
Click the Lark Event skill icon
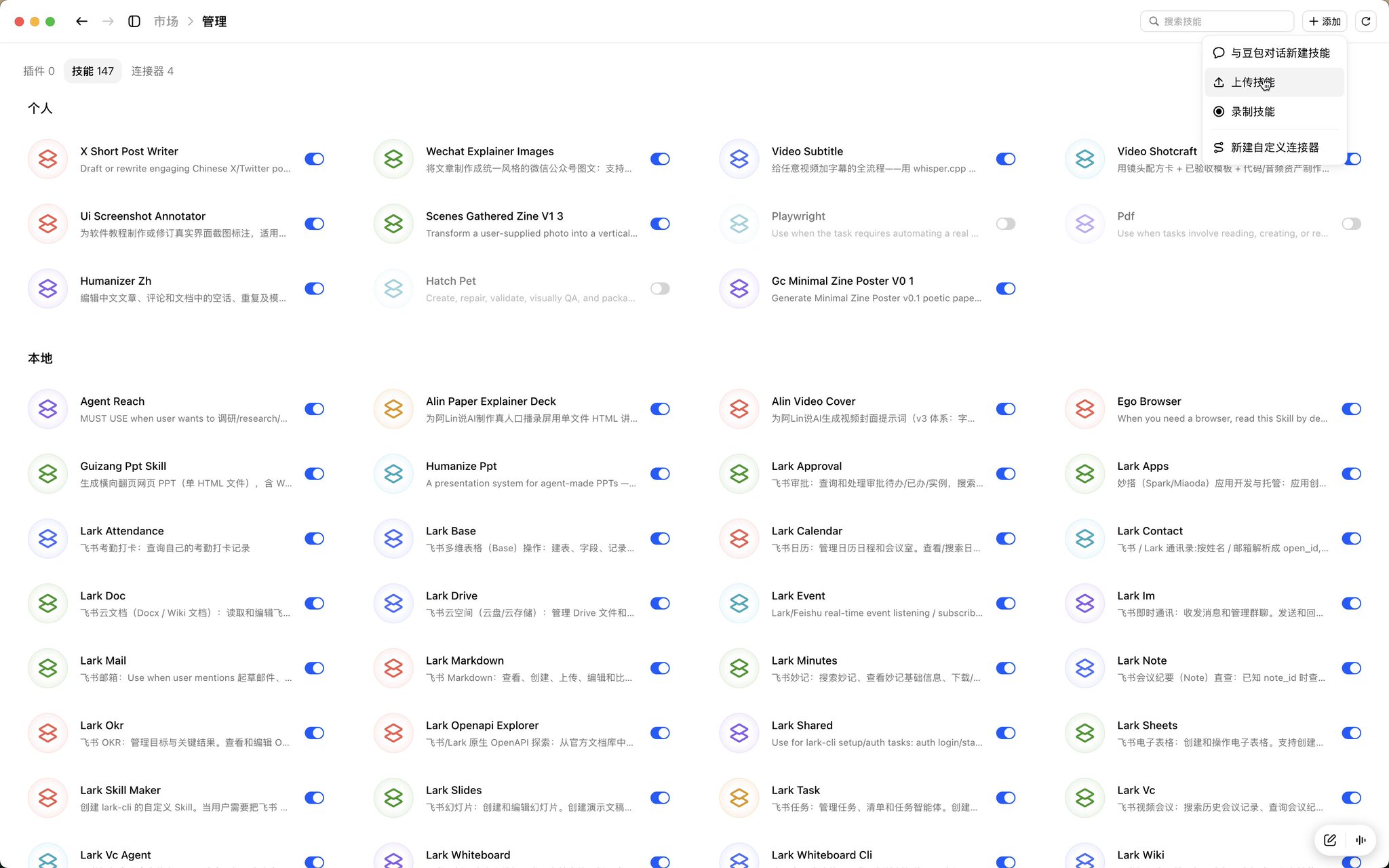[x=739, y=604]
